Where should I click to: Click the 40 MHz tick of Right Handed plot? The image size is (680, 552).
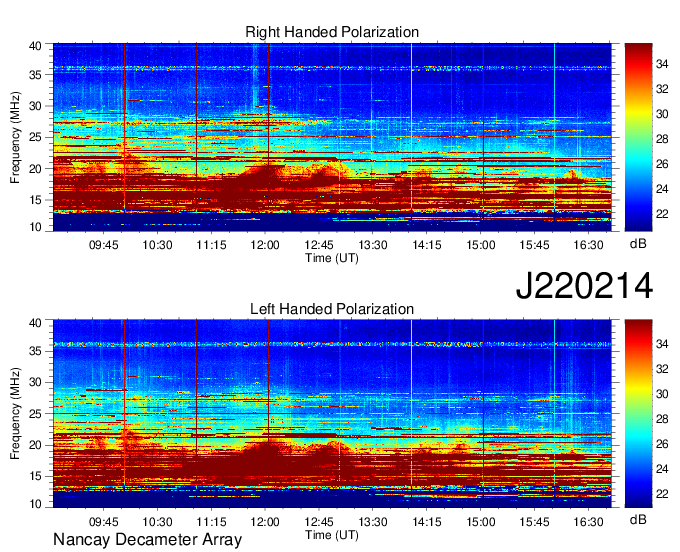(35, 46)
